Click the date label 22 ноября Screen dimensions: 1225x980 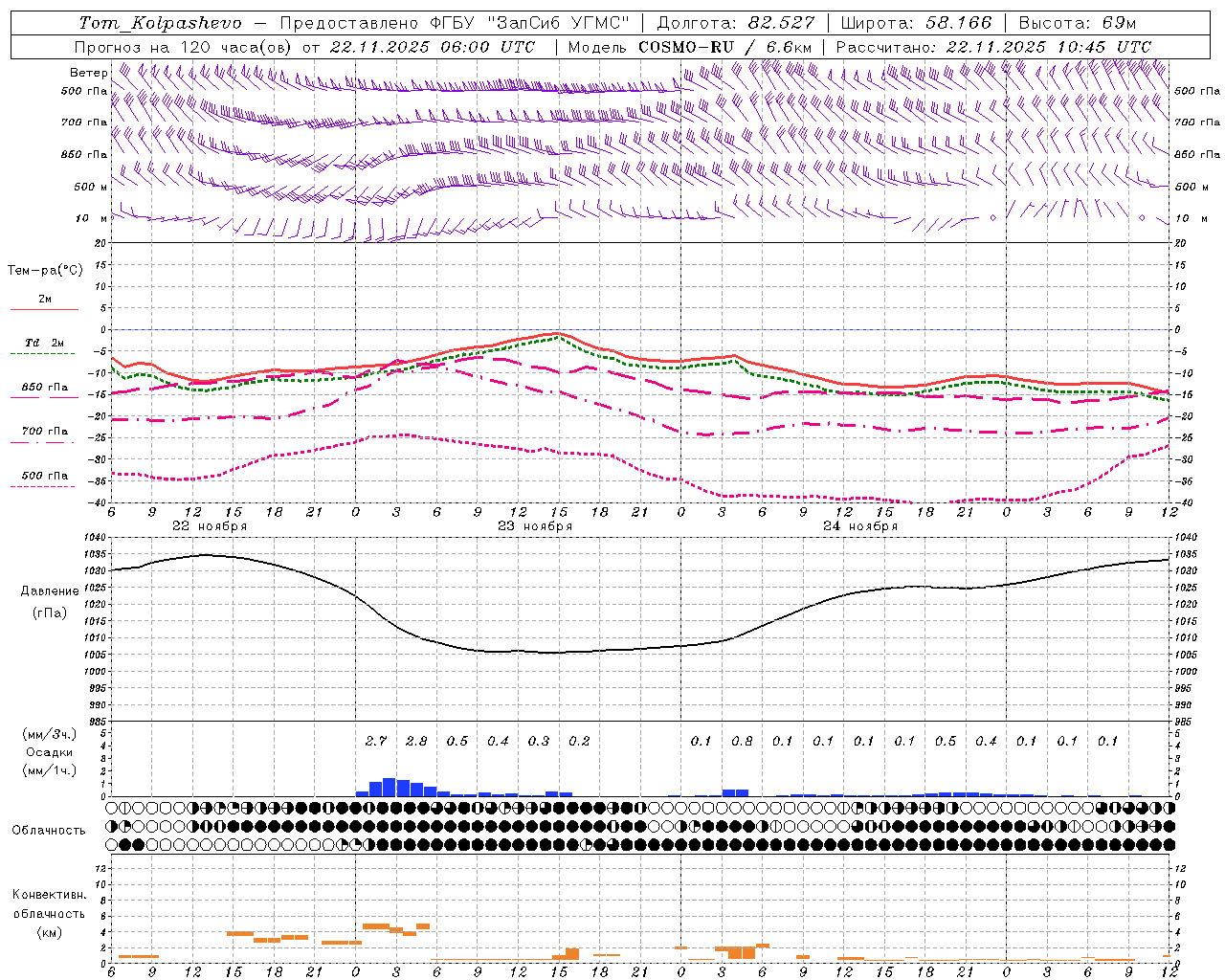210,526
